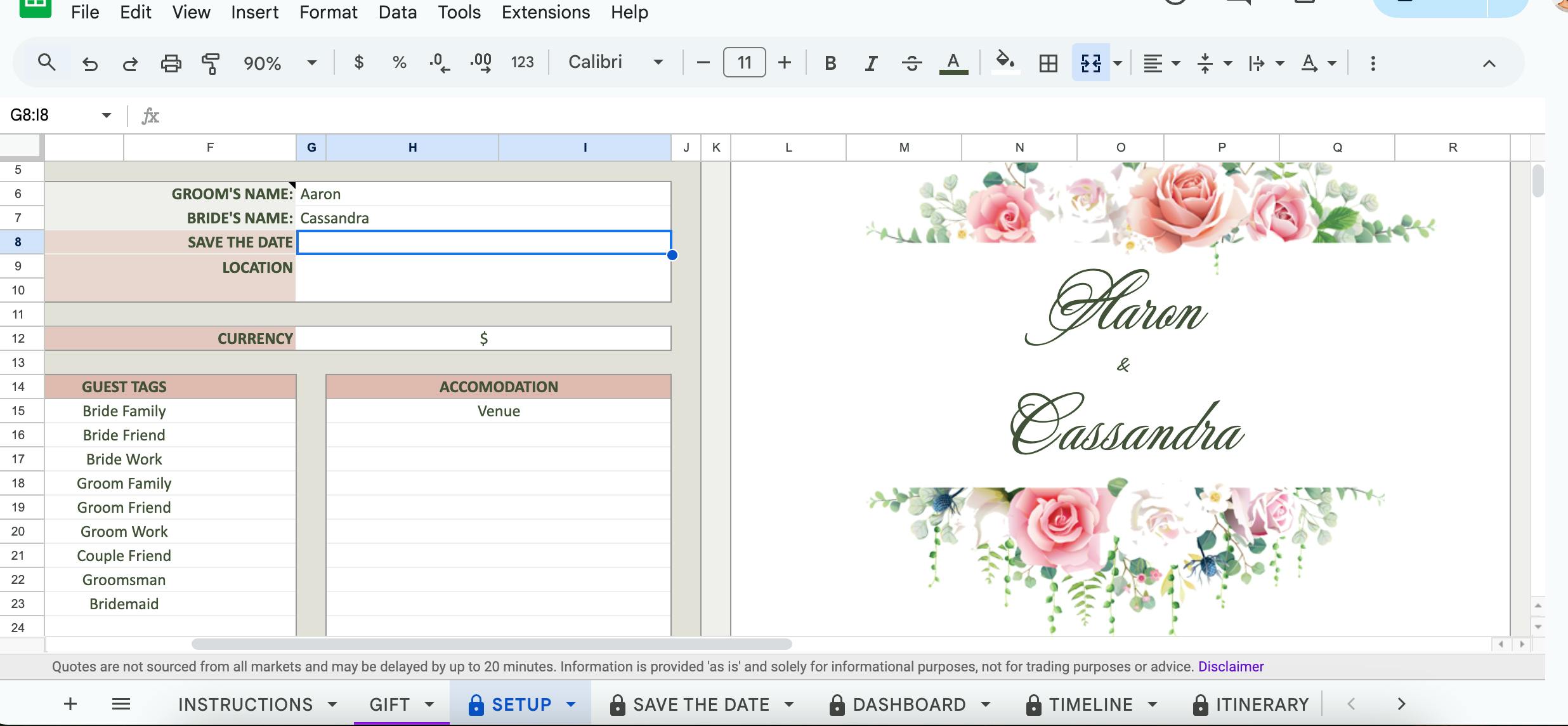Viewport: 1568px width, 726px height.
Task: Toggle the merge cells button
Action: pyautogui.click(x=1090, y=63)
